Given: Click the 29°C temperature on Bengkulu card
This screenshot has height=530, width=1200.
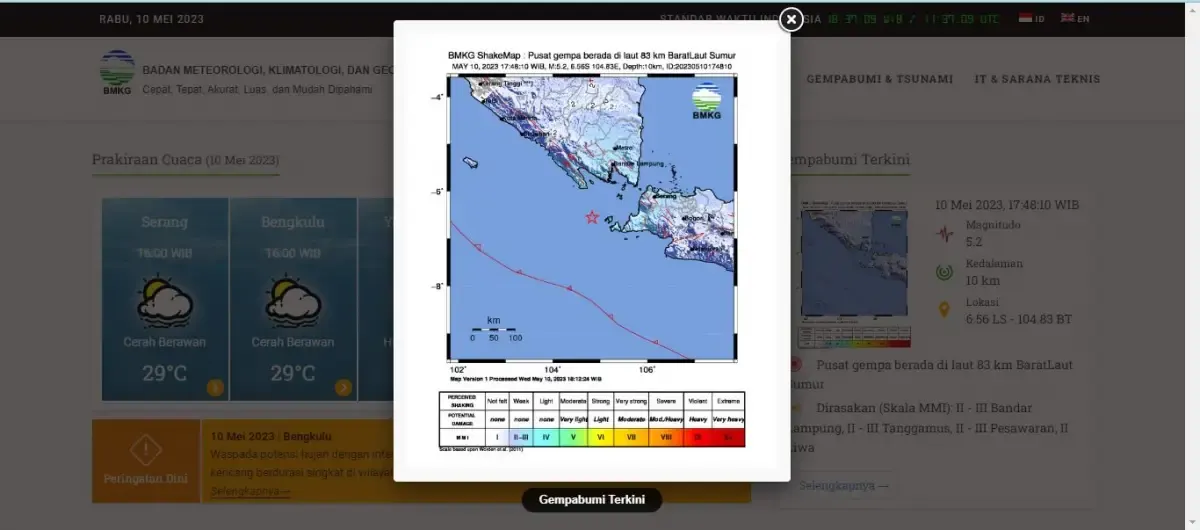Looking at the screenshot, I should (x=292, y=374).
